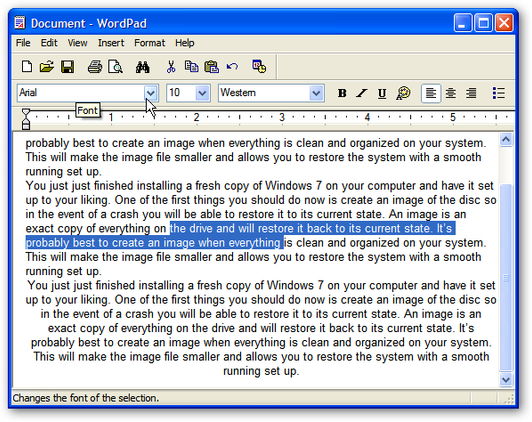Click the indent marker on the ruler
The image size is (532, 422).
[x=26, y=119]
